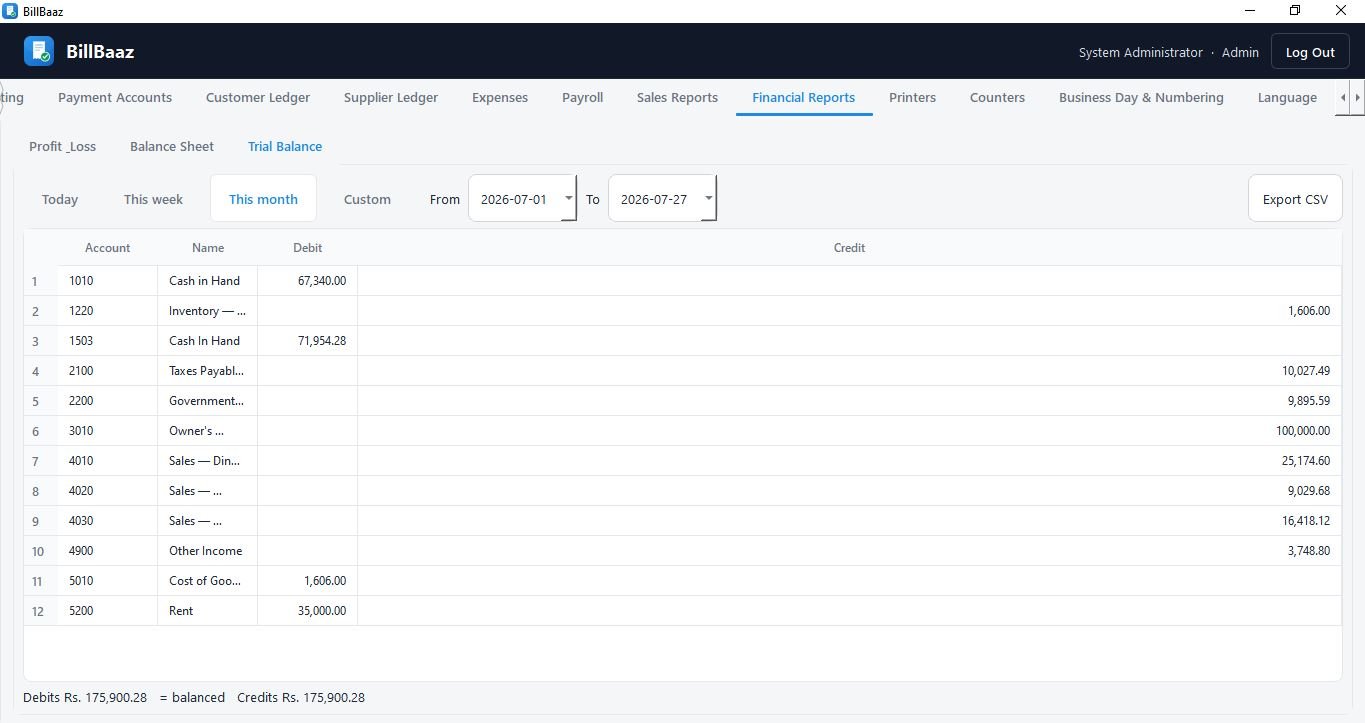This screenshot has width=1365, height=723.
Task: Filter the report by Today
Action: tap(60, 199)
